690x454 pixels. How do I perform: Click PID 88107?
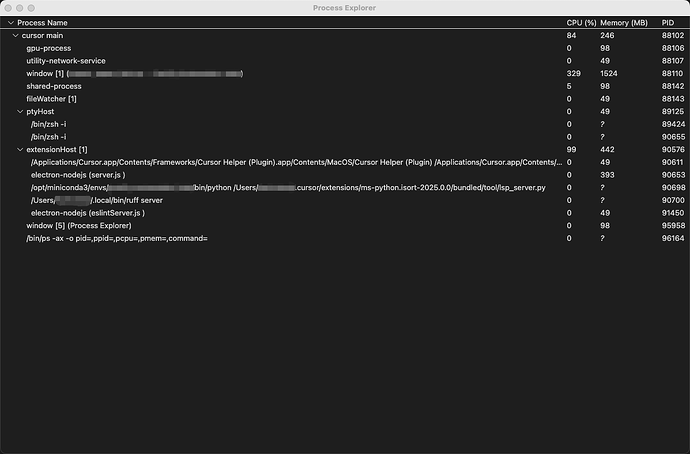coord(673,61)
